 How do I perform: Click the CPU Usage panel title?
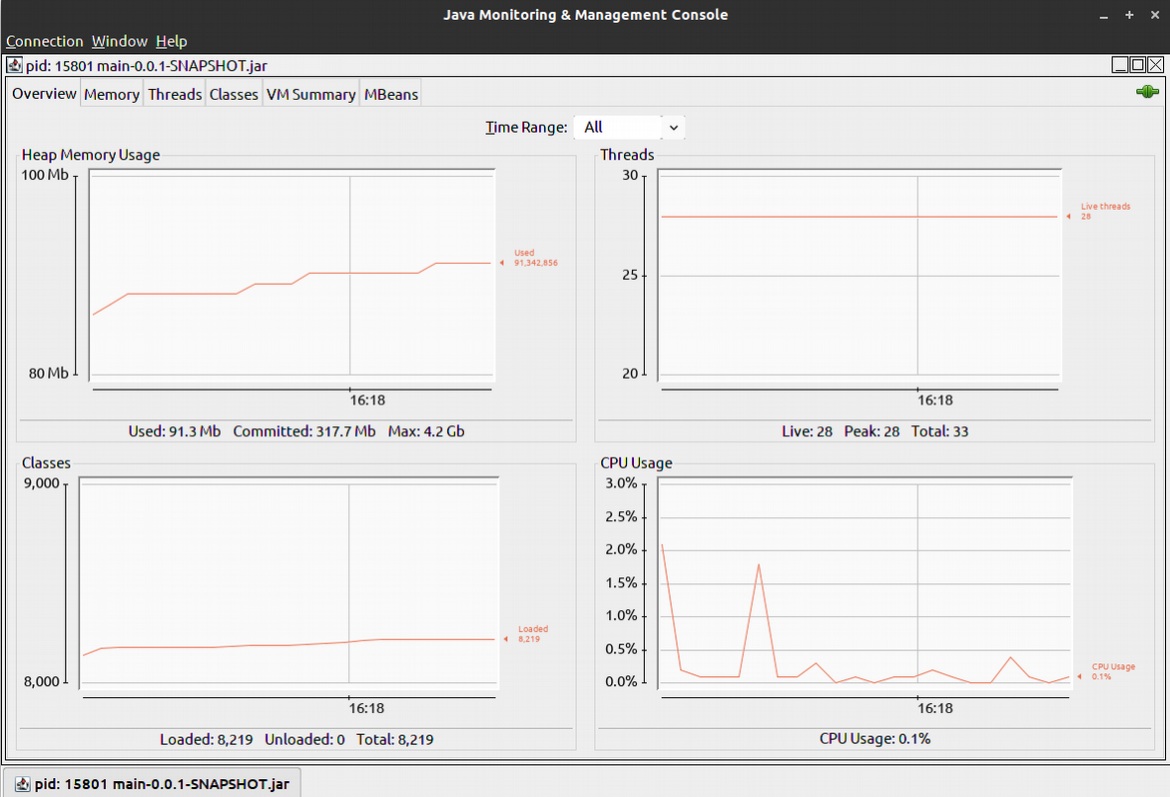pos(636,463)
